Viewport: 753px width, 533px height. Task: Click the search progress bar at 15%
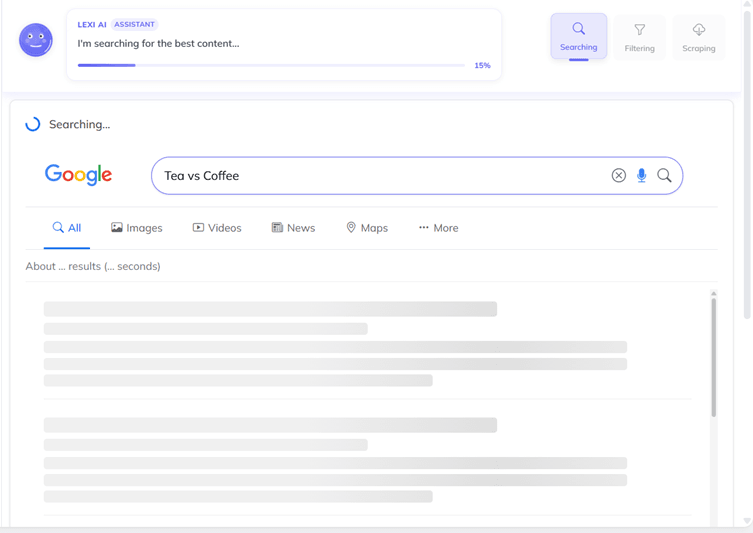tap(271, 65)
